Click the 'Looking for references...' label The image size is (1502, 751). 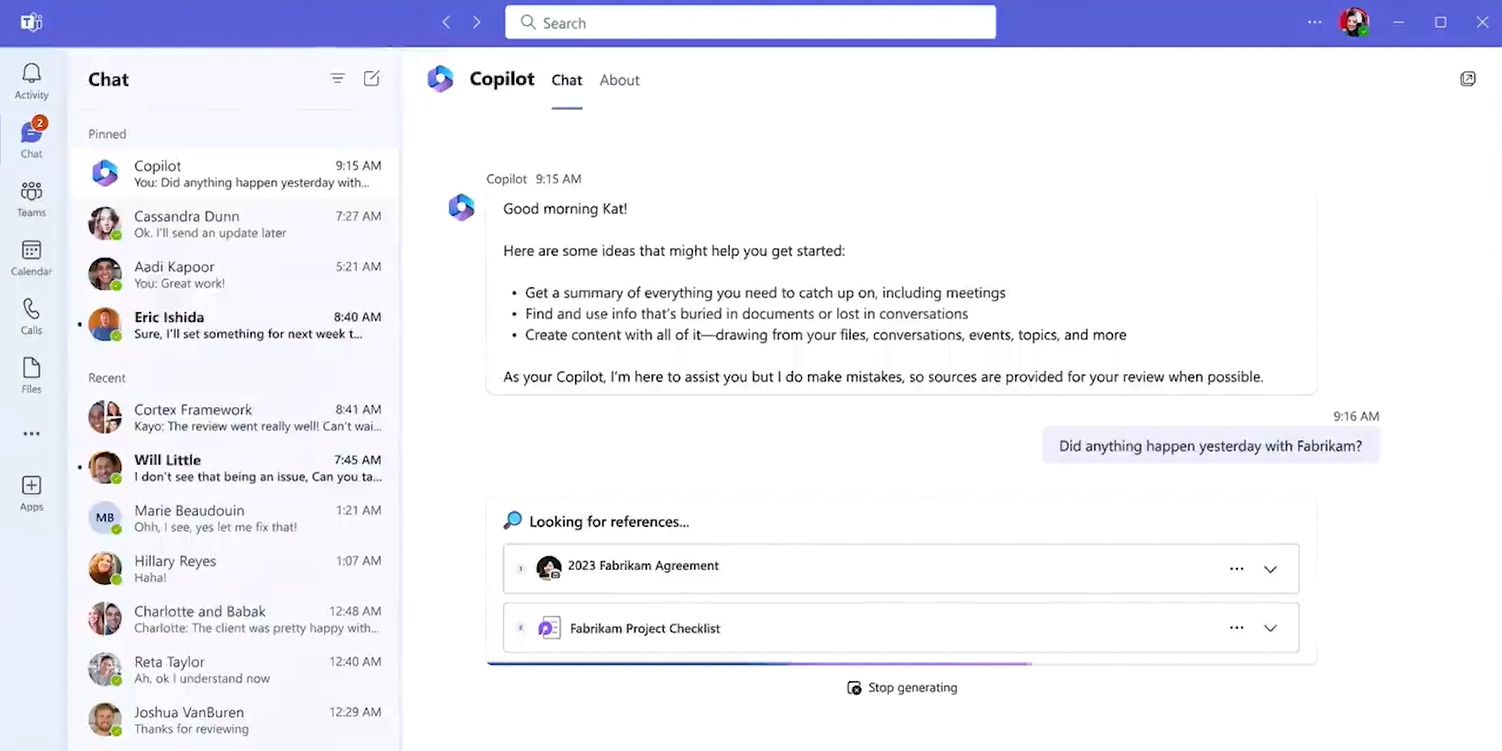tap(609, 521)
